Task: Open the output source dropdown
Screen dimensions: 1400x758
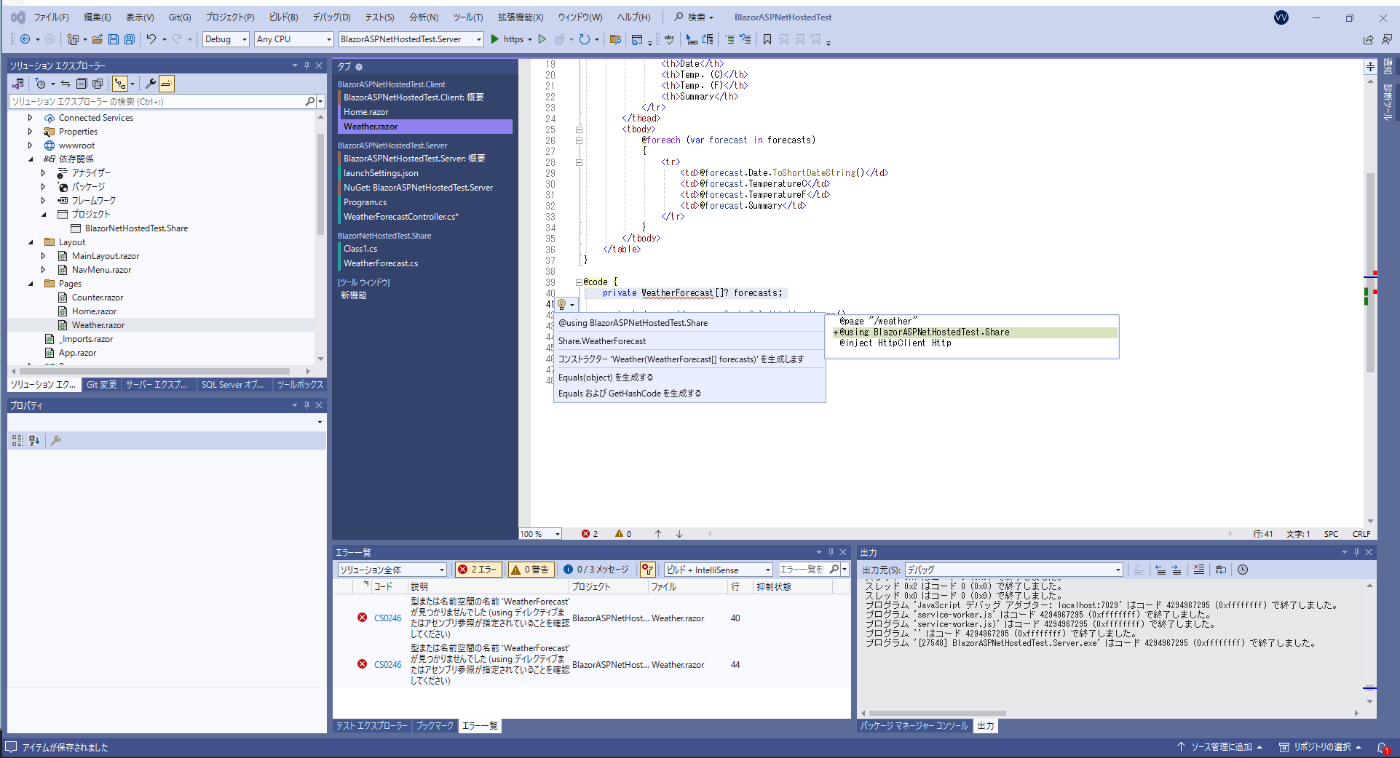Action: [x=1013, y=569]
